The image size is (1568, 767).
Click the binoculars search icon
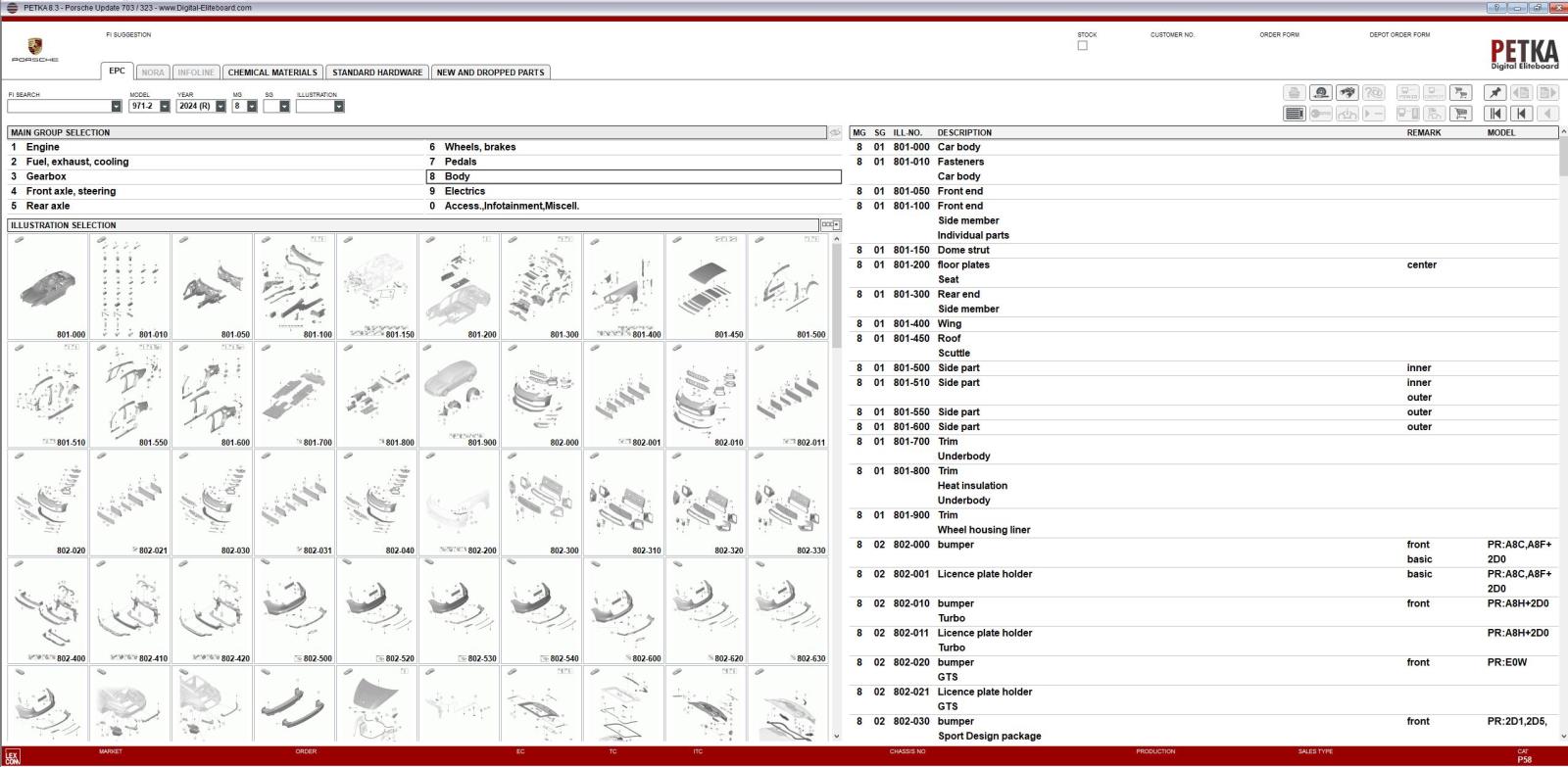click(1347, 92)
